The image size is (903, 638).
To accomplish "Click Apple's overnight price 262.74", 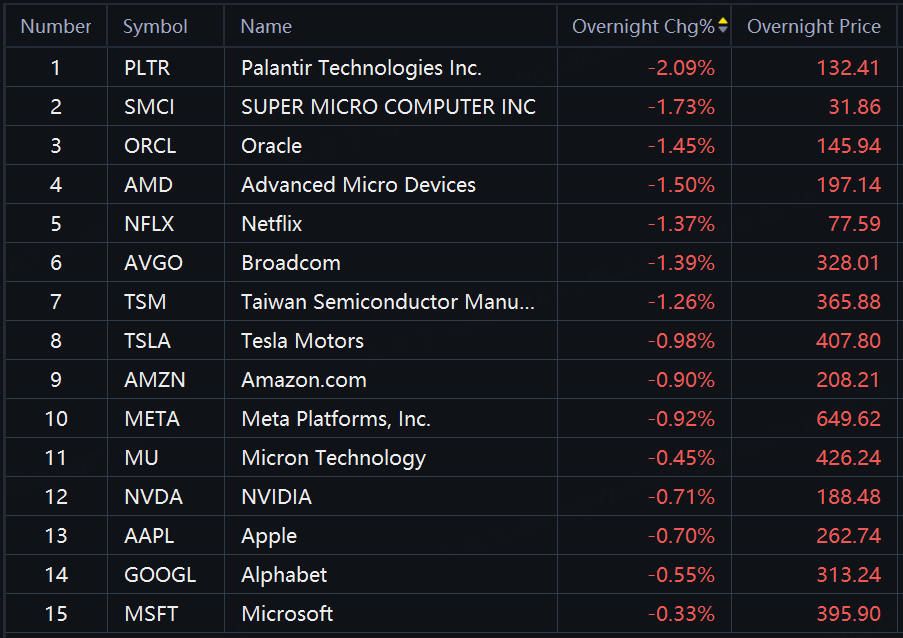I will click(848, 536).
